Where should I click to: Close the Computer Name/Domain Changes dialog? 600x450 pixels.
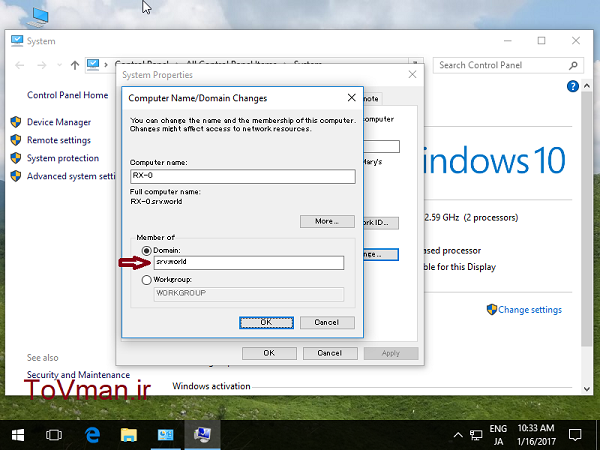[x=352, y=98]
